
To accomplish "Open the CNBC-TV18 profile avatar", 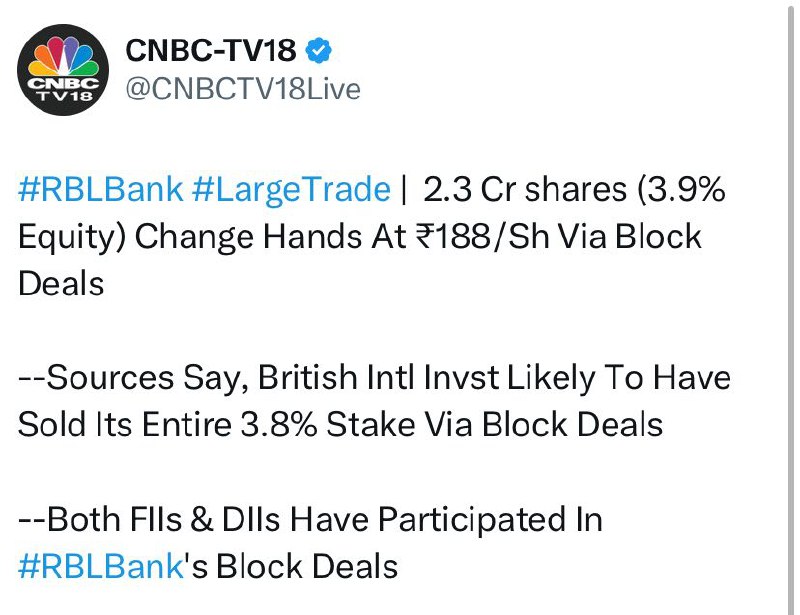I will [63, 70].
